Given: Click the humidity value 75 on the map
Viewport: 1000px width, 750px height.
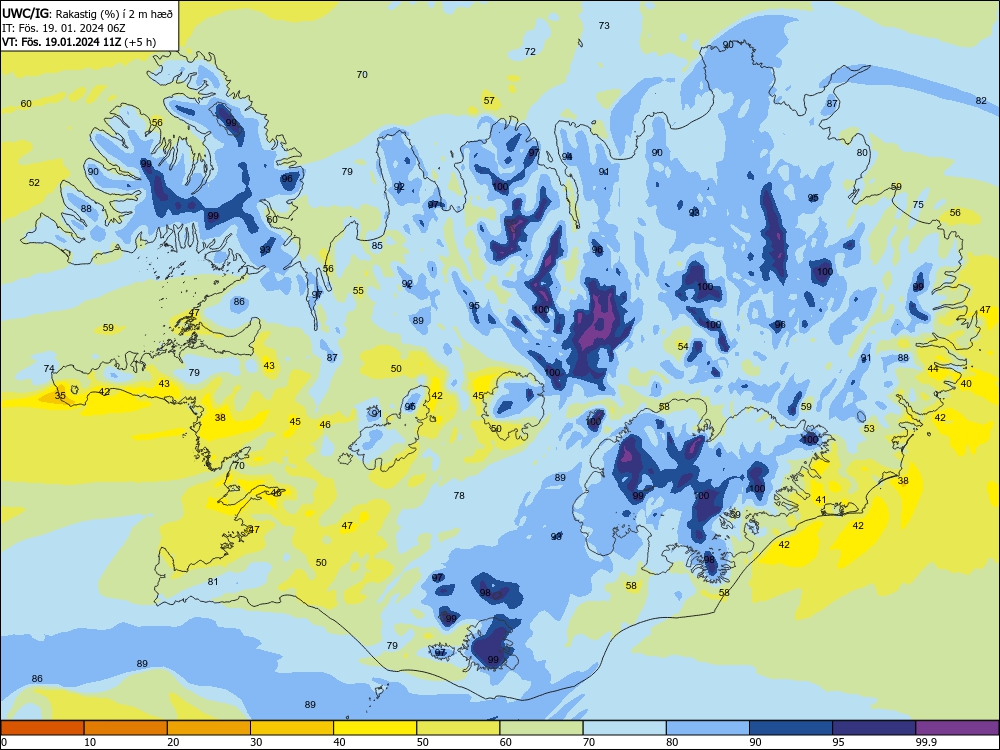Looking at the screenshot, I should click(918, 205).
